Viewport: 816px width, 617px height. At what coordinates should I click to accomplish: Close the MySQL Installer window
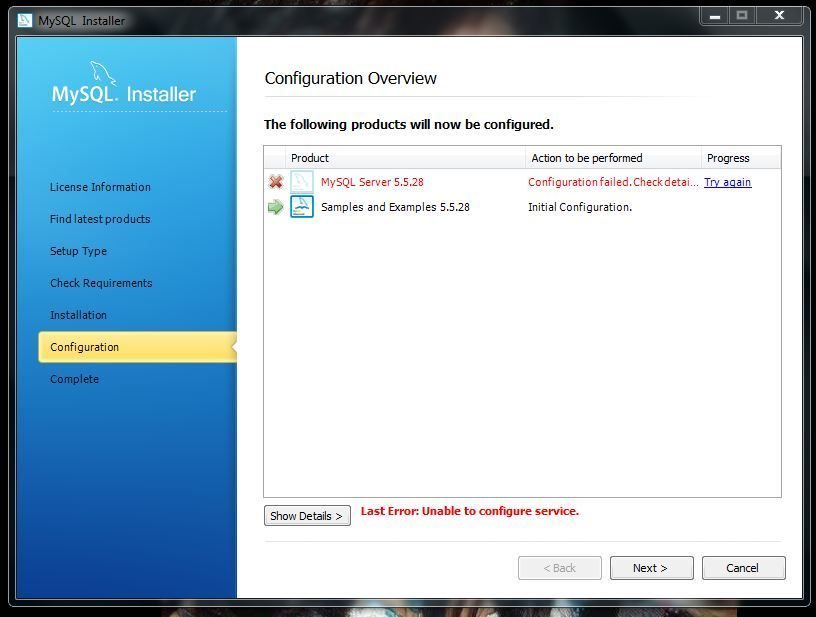click(779, 16)
